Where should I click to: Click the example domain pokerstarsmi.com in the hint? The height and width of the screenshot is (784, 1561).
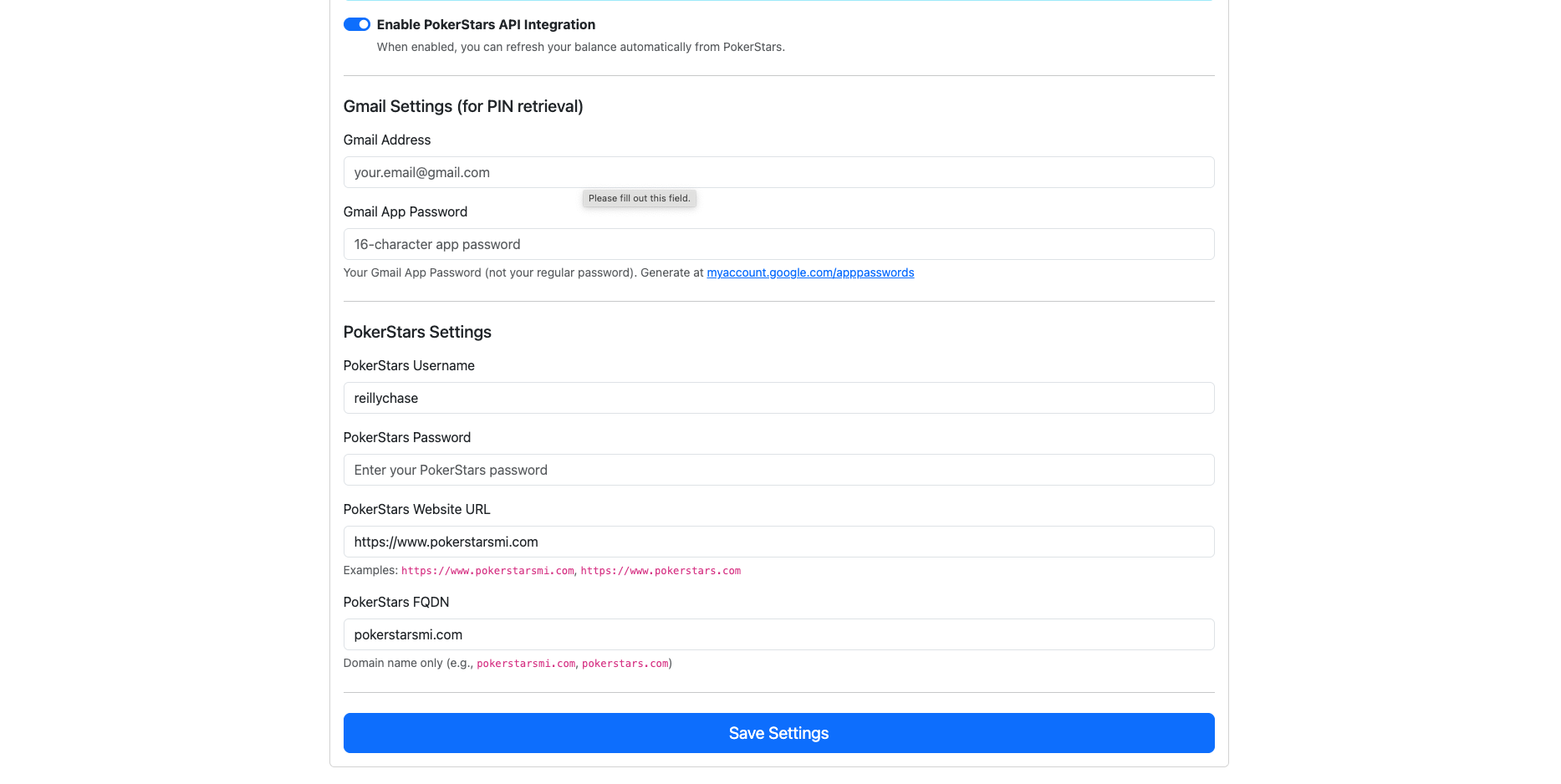[x=526, y=664]
